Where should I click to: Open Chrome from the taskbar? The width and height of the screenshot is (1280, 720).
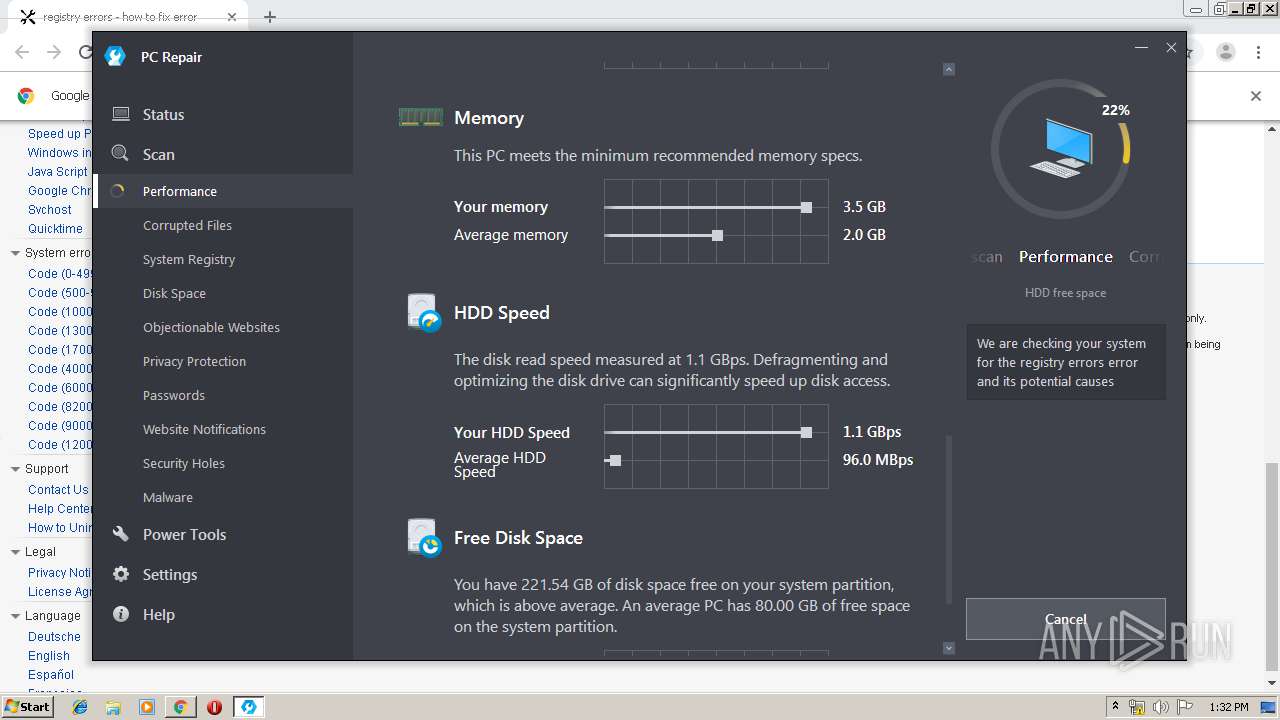(180, 707)
